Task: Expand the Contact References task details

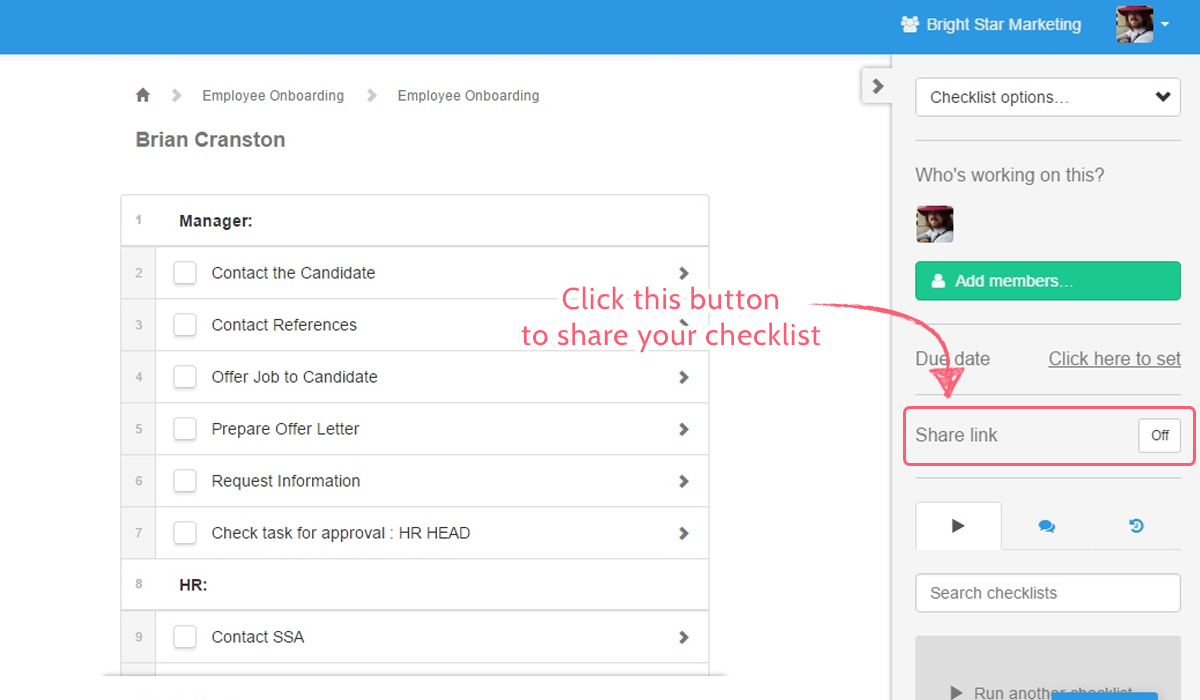Action: point(684,325)
